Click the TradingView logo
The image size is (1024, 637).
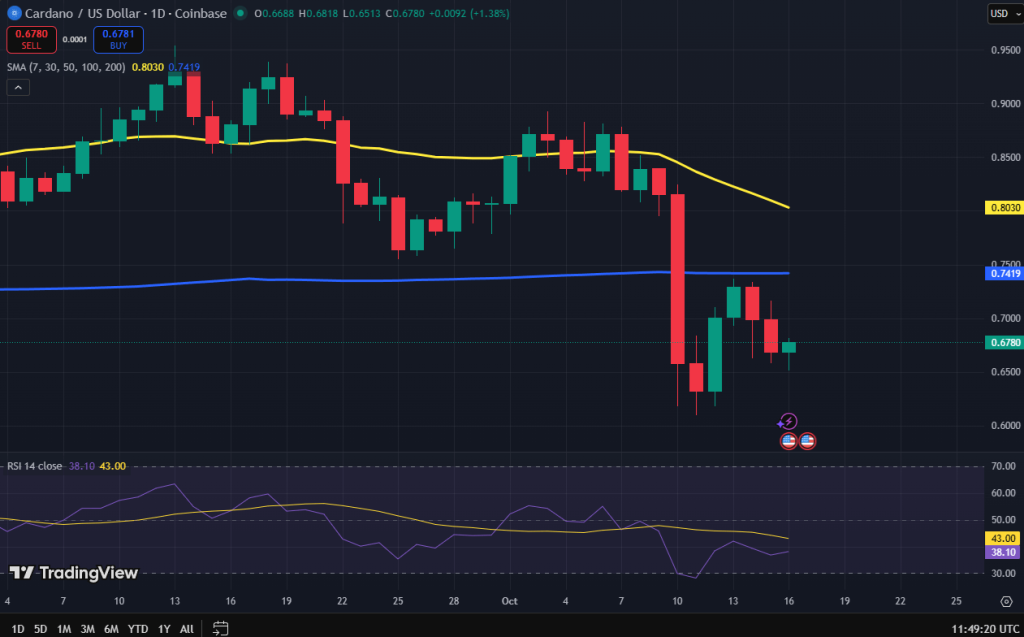point(74,573)
